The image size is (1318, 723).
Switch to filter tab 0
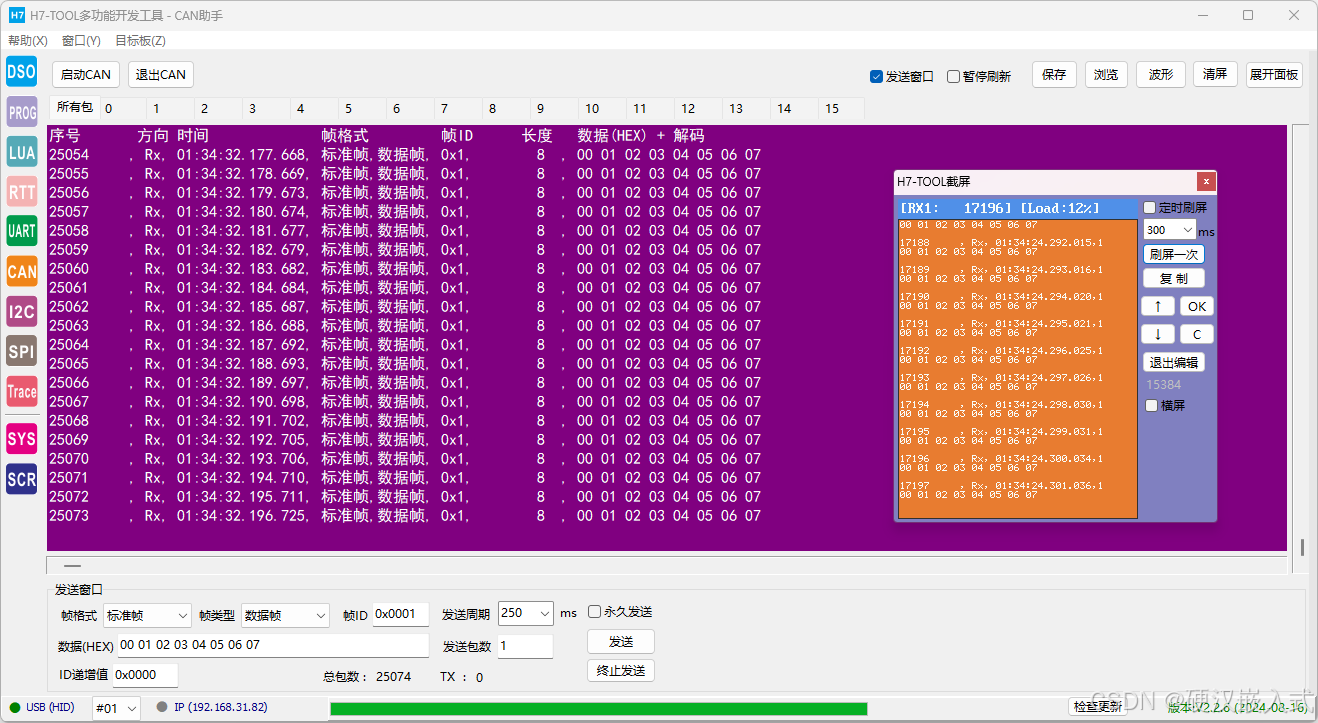(x=123, y=108)
